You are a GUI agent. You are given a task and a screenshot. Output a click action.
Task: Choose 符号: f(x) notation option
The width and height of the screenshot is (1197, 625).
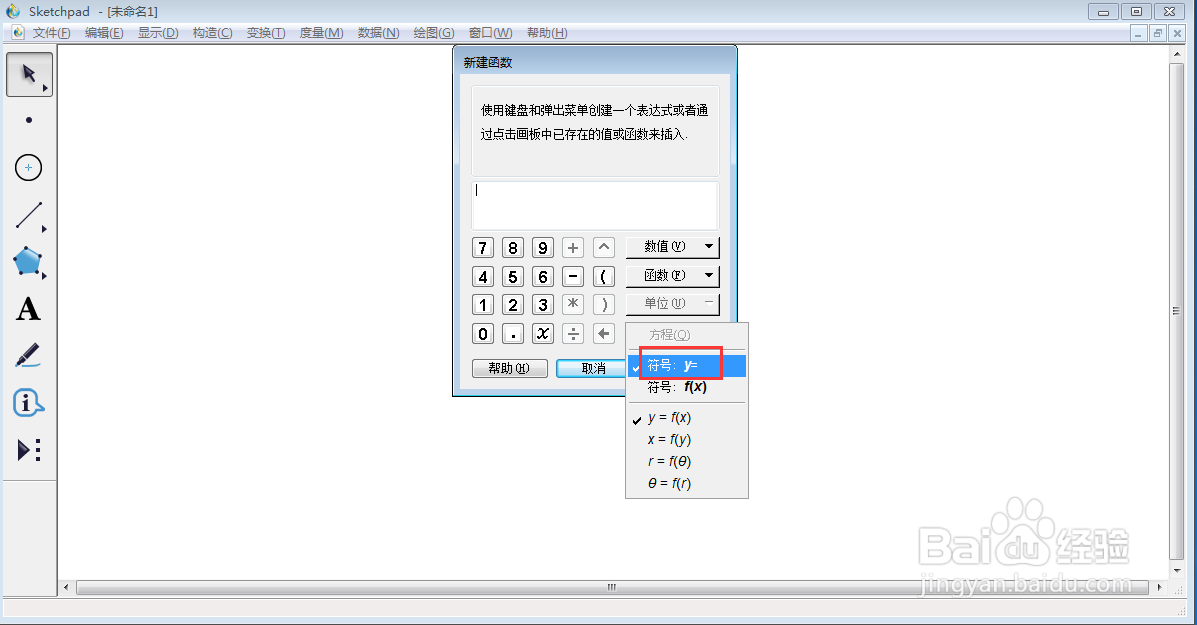tap(686, 387)
